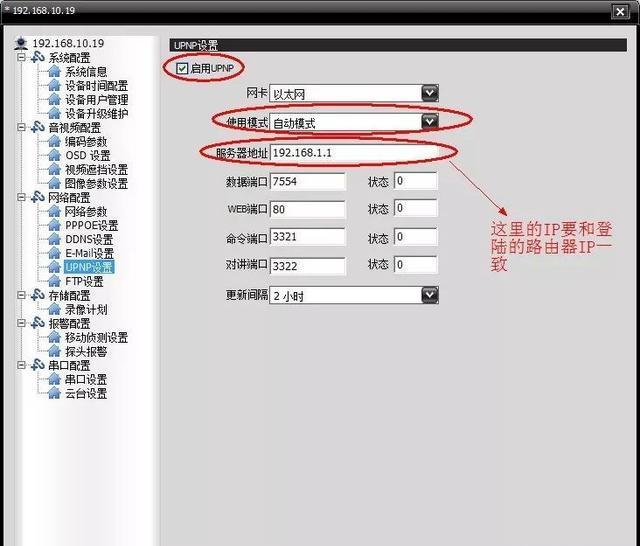
Task: Collapse the 音视频配置 tree node
Action: click(21, 127)
